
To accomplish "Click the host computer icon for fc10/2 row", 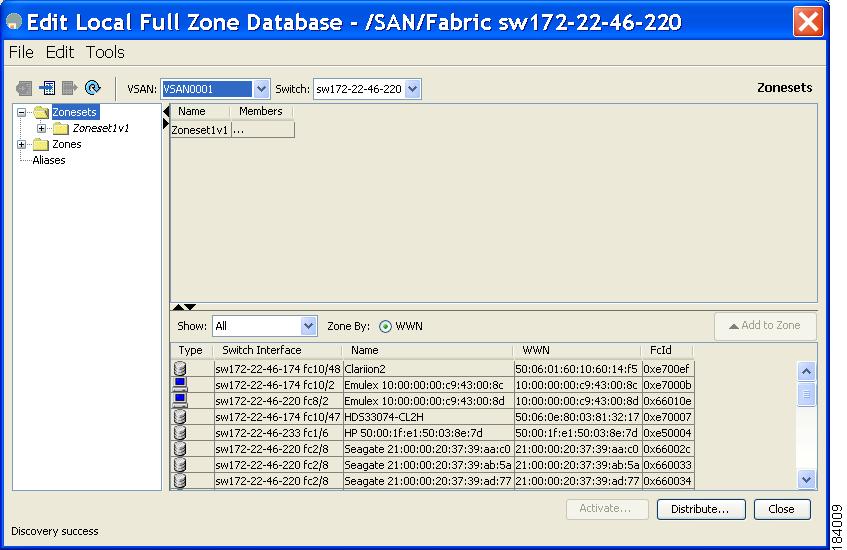I will click(x=180, y=384).
